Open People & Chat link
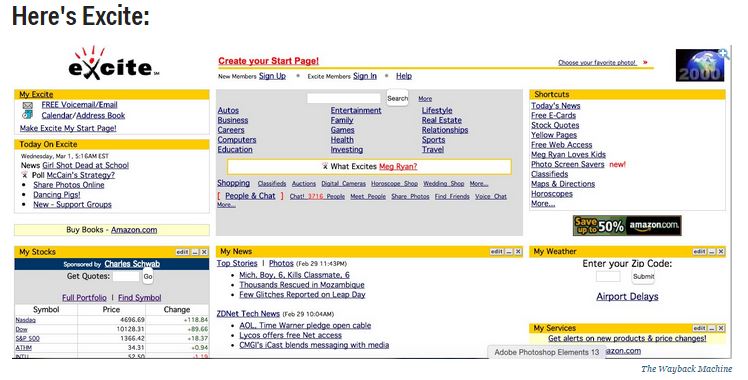The image size is (748, 380). [x=250, y=196]
